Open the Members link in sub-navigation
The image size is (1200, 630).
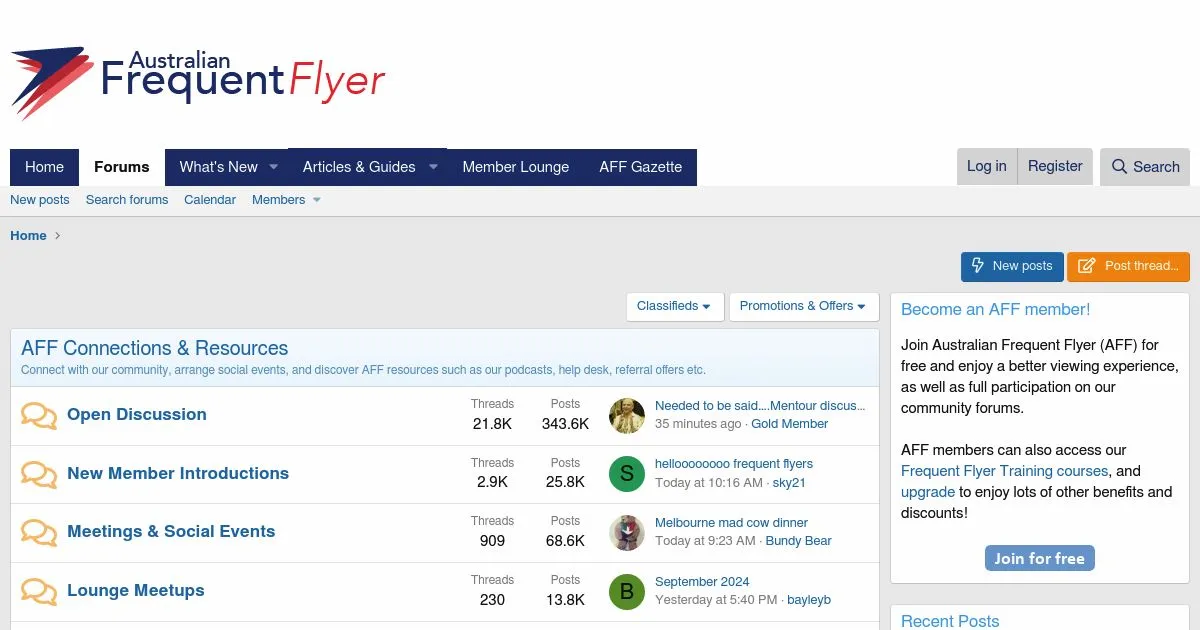[279, 200]
